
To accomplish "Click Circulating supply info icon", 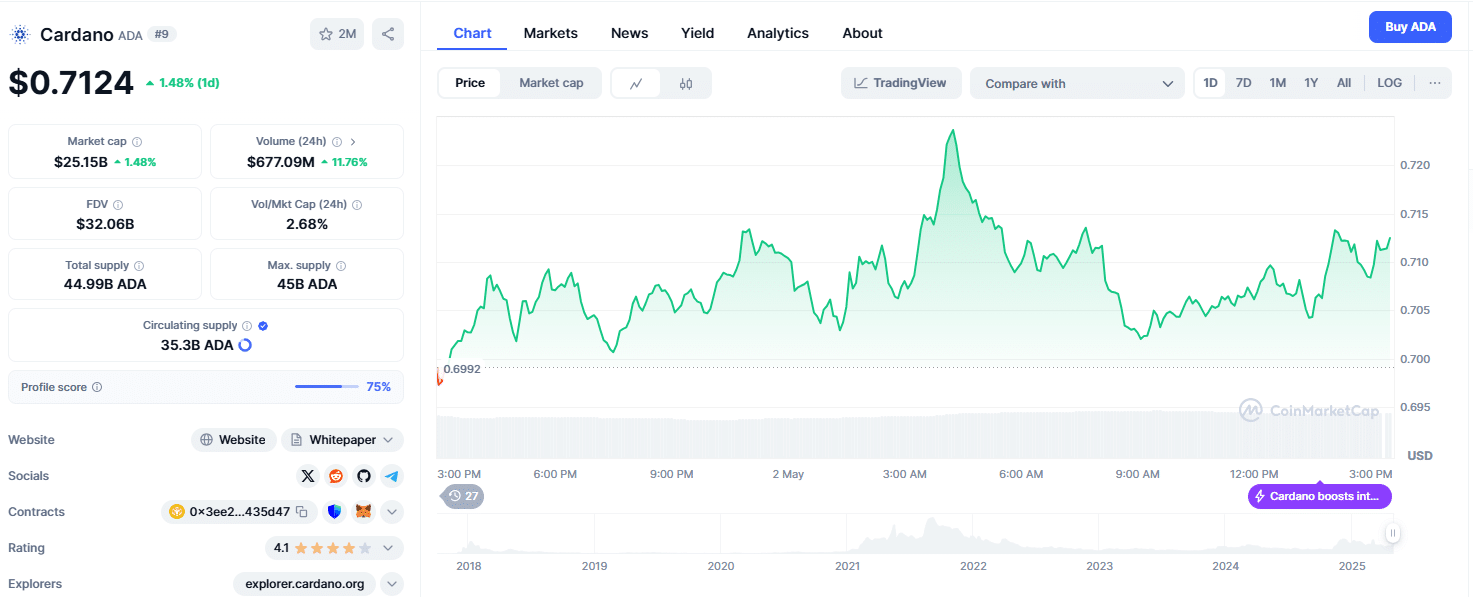I will pos(247,326).
